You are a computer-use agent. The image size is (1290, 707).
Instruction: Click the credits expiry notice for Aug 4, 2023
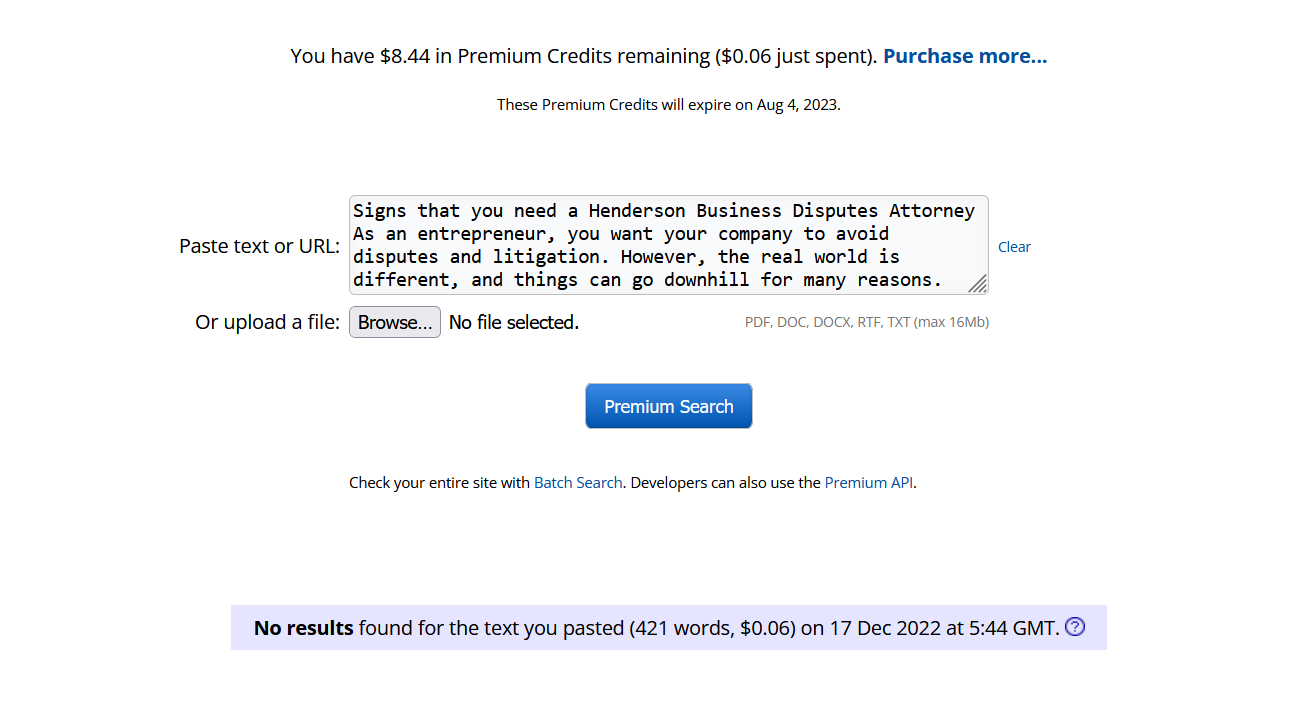point(668,104)
